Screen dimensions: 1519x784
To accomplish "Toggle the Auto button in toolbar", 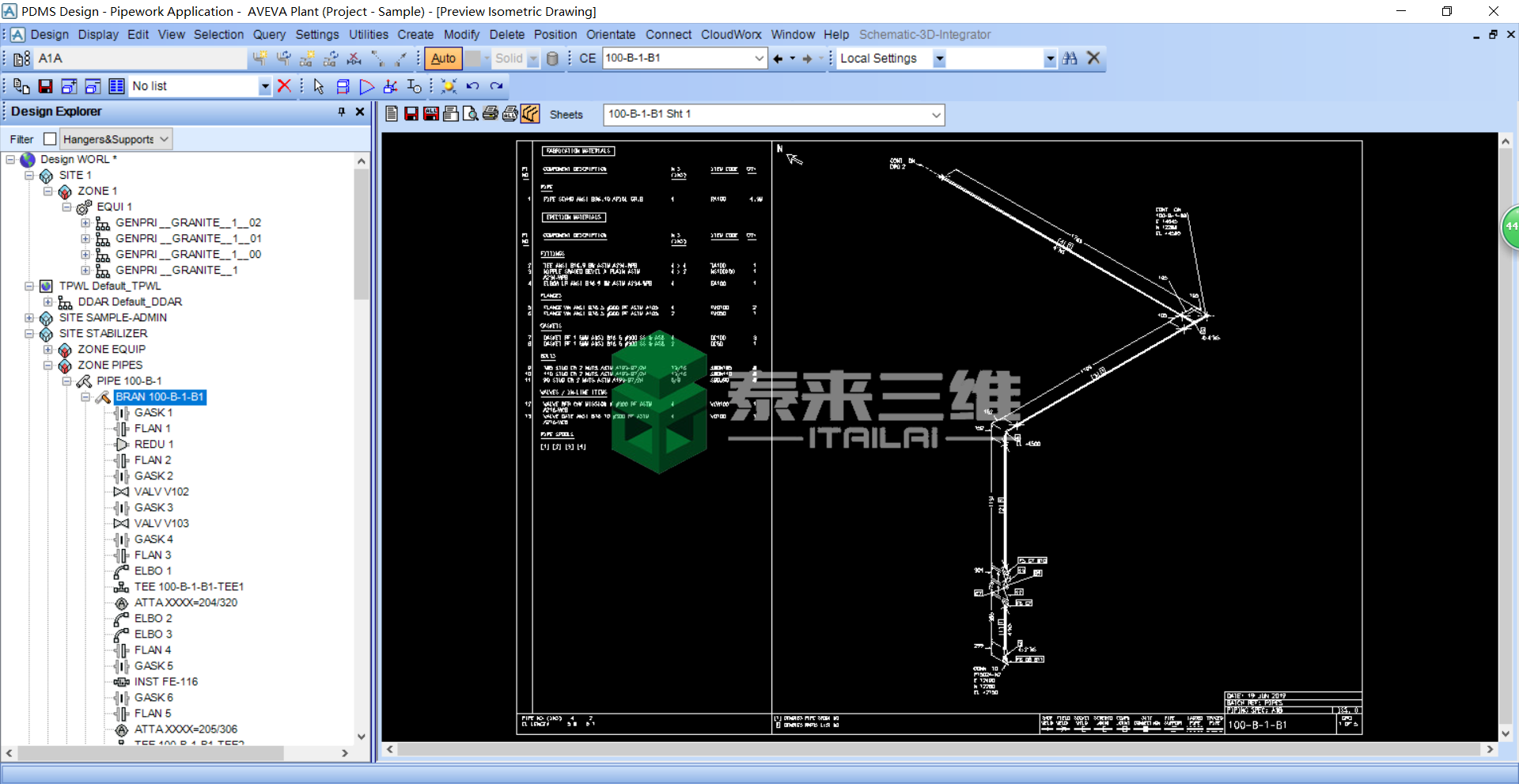I will 443,59.
